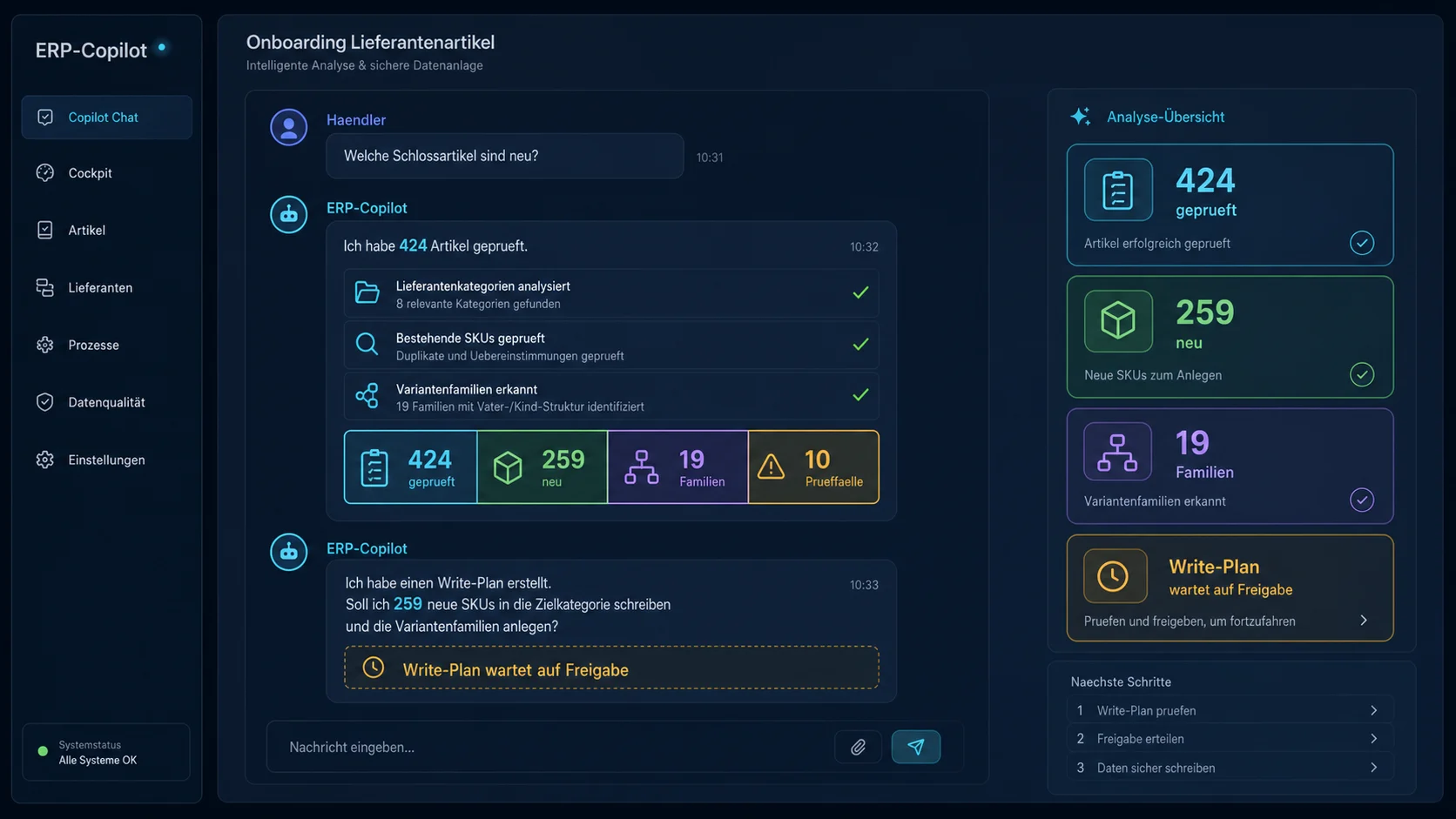1456x819 pixels.
Task: Click the folder icon for Lieferantenkategorien analysiert
Action: pyautogui.click(x=367, y=292)
